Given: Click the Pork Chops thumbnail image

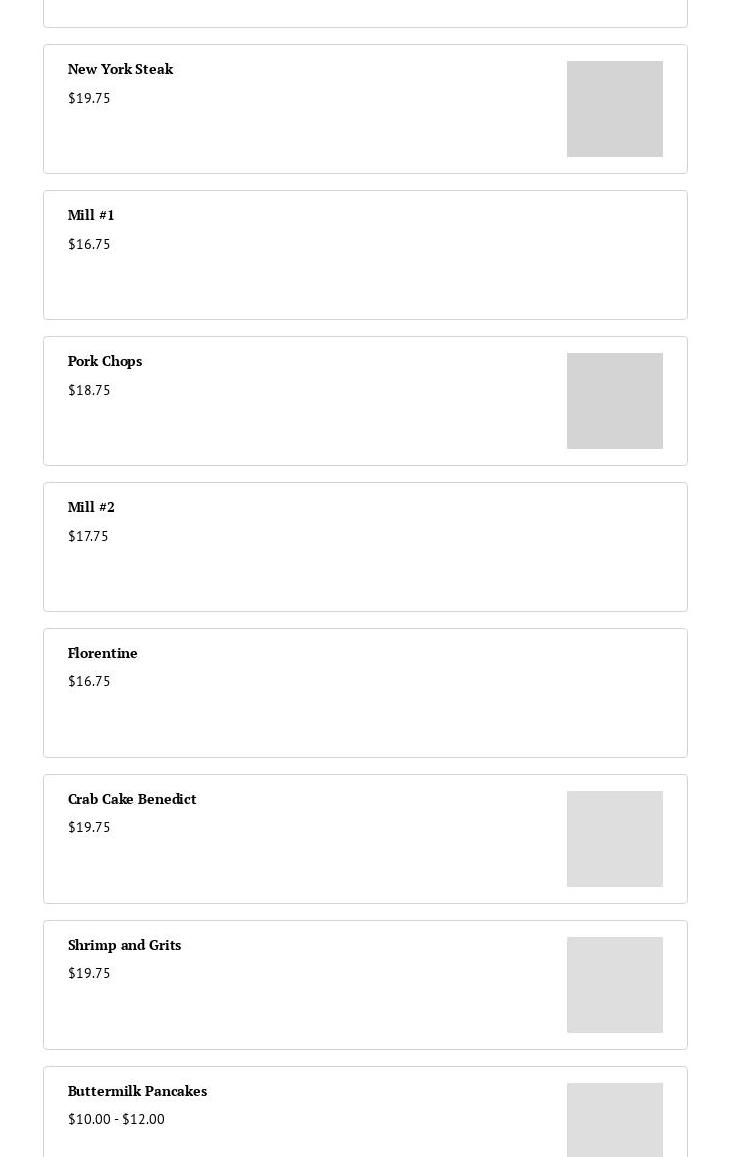Looking at the screenshot, I should point(615,401).
